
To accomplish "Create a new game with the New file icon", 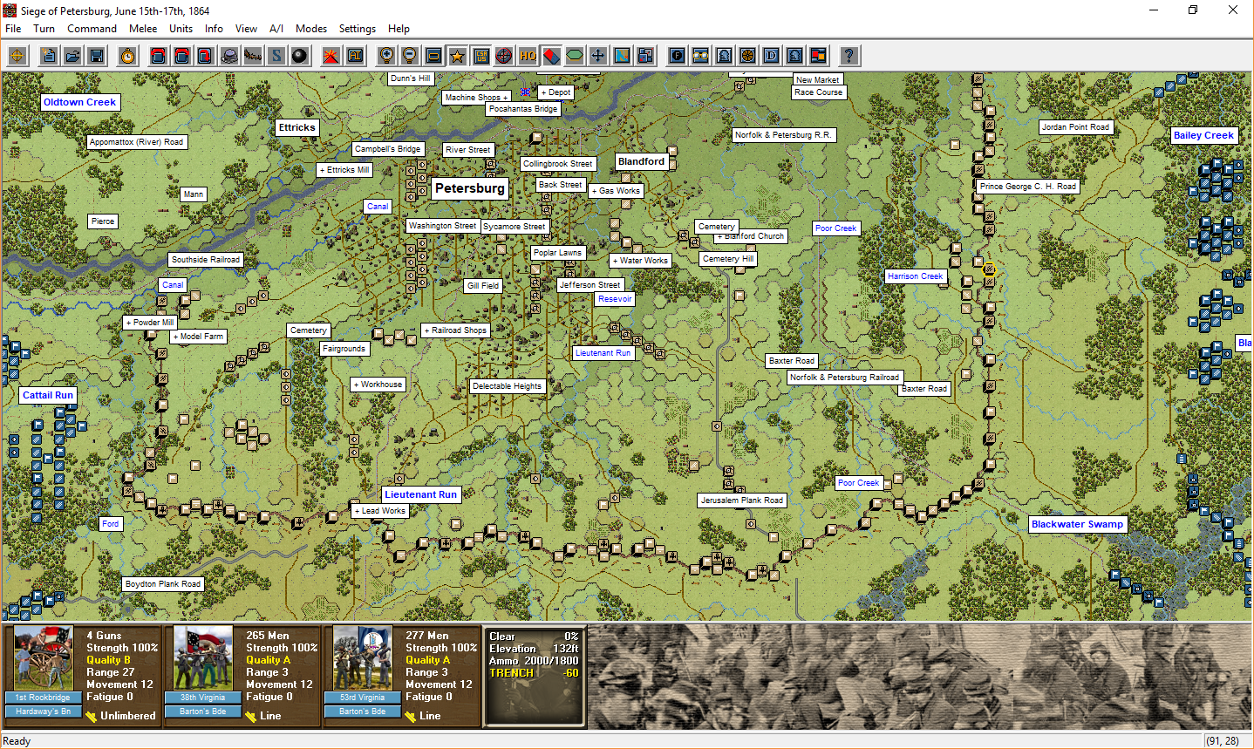I will (x=48, y=56).
